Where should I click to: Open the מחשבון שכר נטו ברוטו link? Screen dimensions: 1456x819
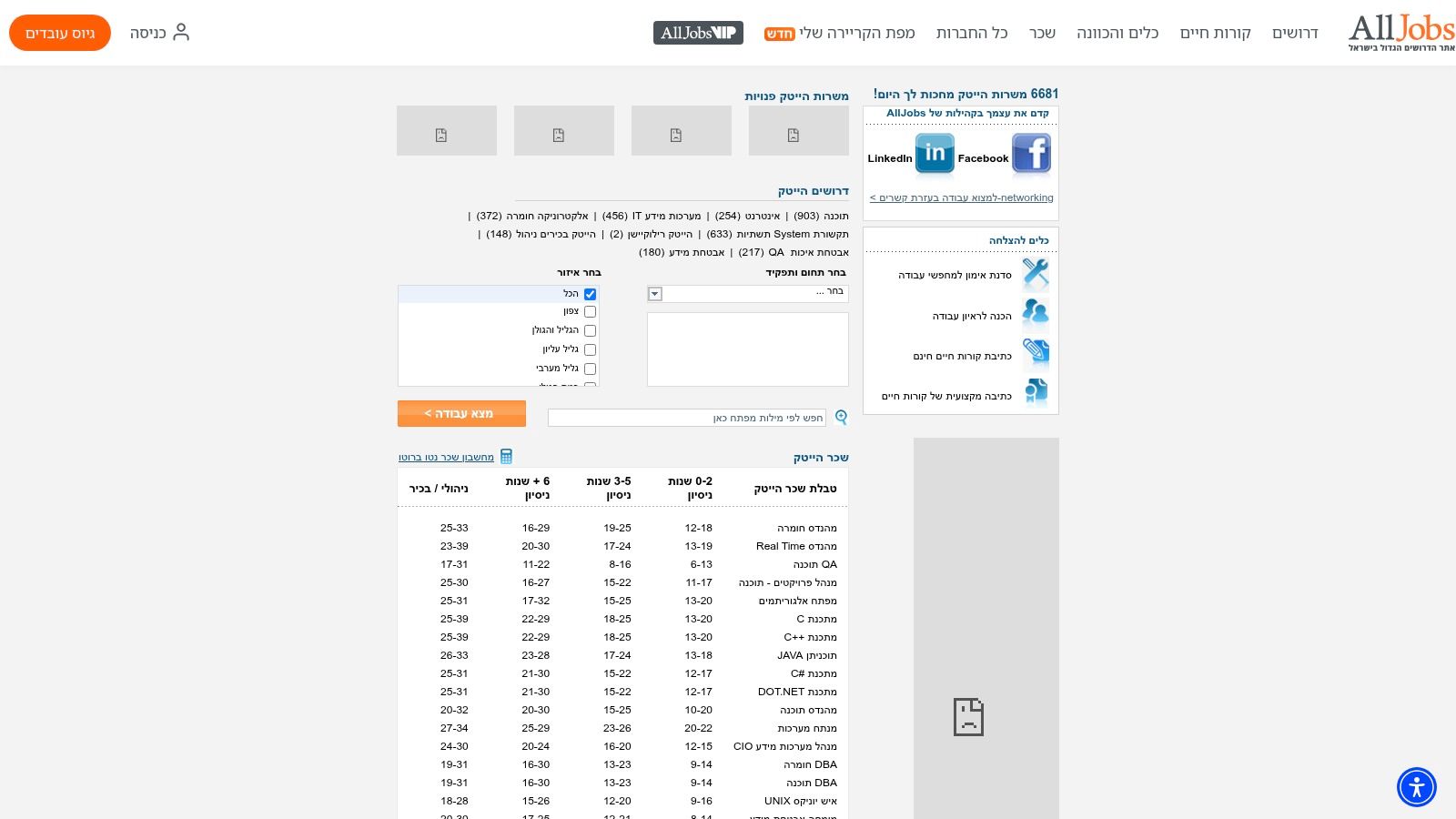pos(446,457)
